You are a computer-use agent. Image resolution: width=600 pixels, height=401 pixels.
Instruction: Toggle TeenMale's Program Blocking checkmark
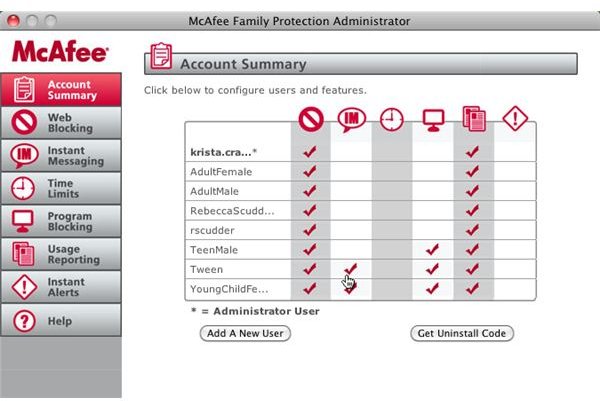(432, 249)
